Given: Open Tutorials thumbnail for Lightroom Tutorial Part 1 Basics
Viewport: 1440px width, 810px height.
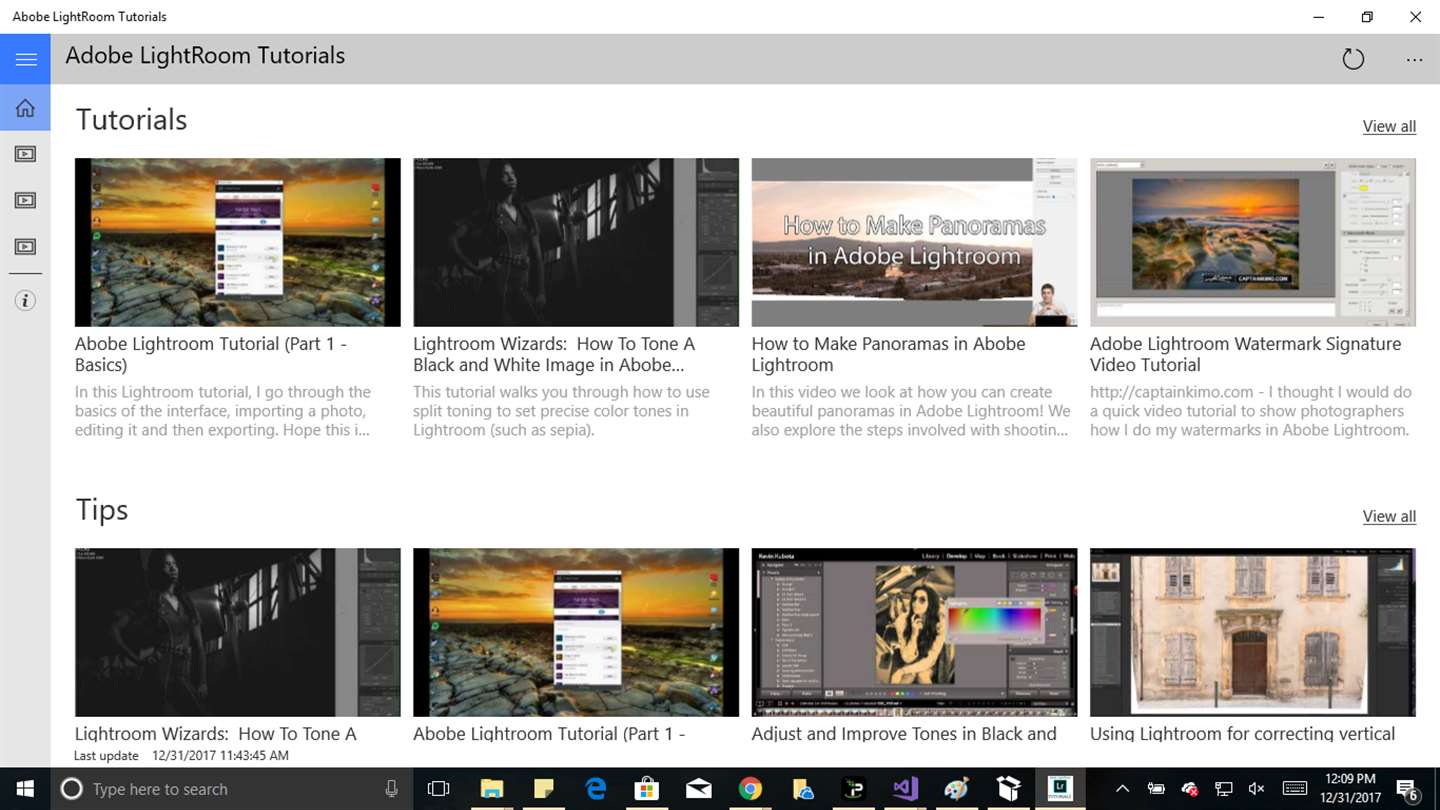Looking at the screenshot, I should pyautogui.click(x=238, y=242).
